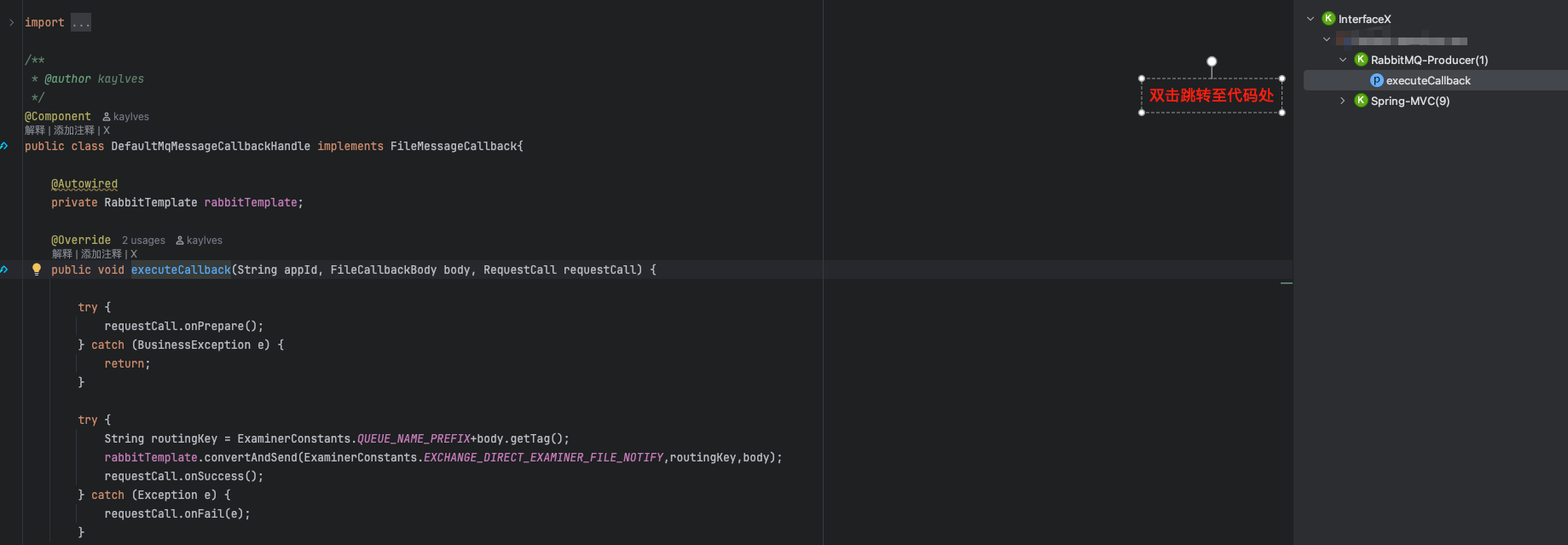
Task: Click the green K icon of Spring-MVC(9)
Action: click(x=1361, y=101)
